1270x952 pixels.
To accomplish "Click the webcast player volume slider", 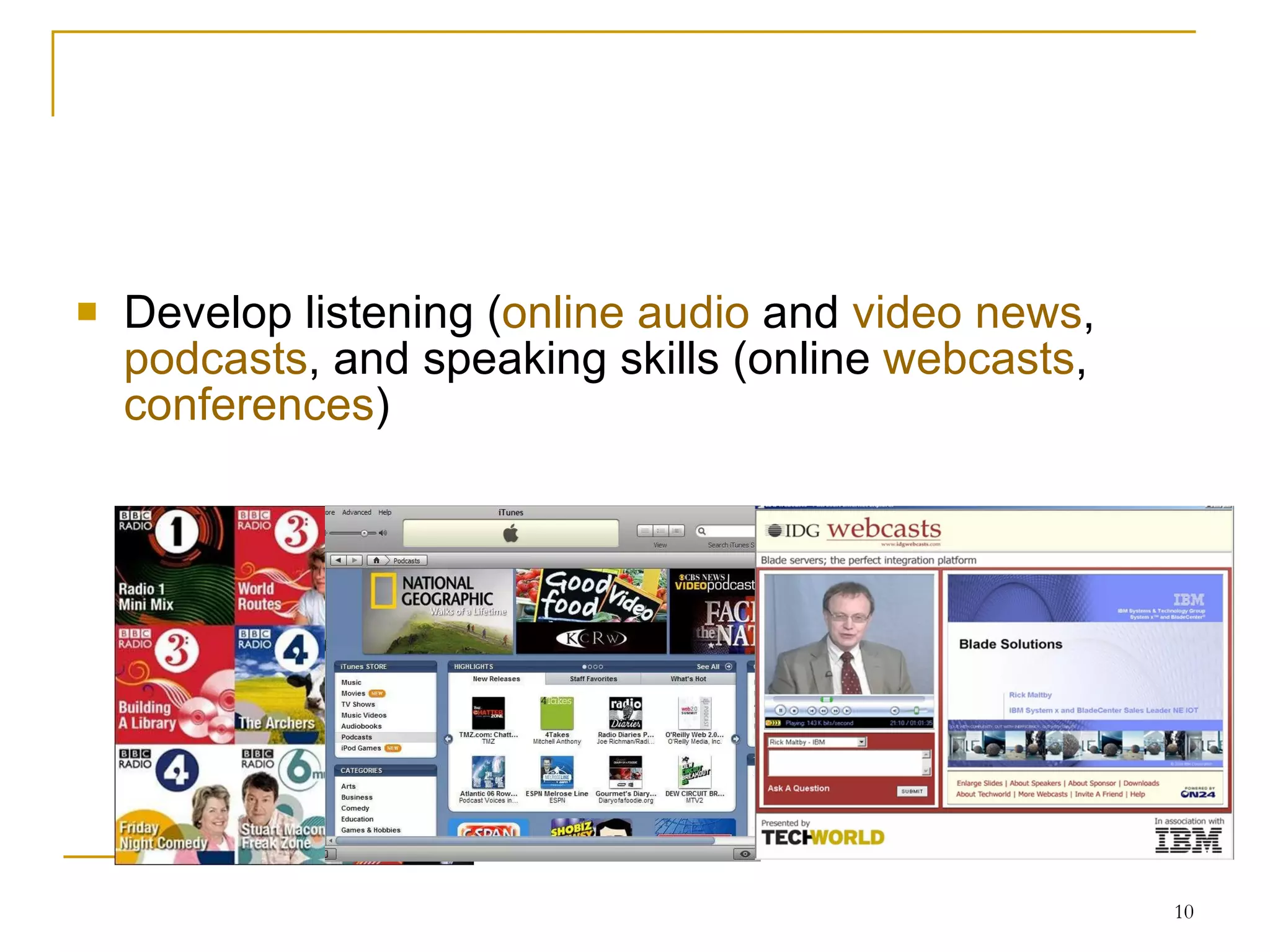I will pos(916,710).
